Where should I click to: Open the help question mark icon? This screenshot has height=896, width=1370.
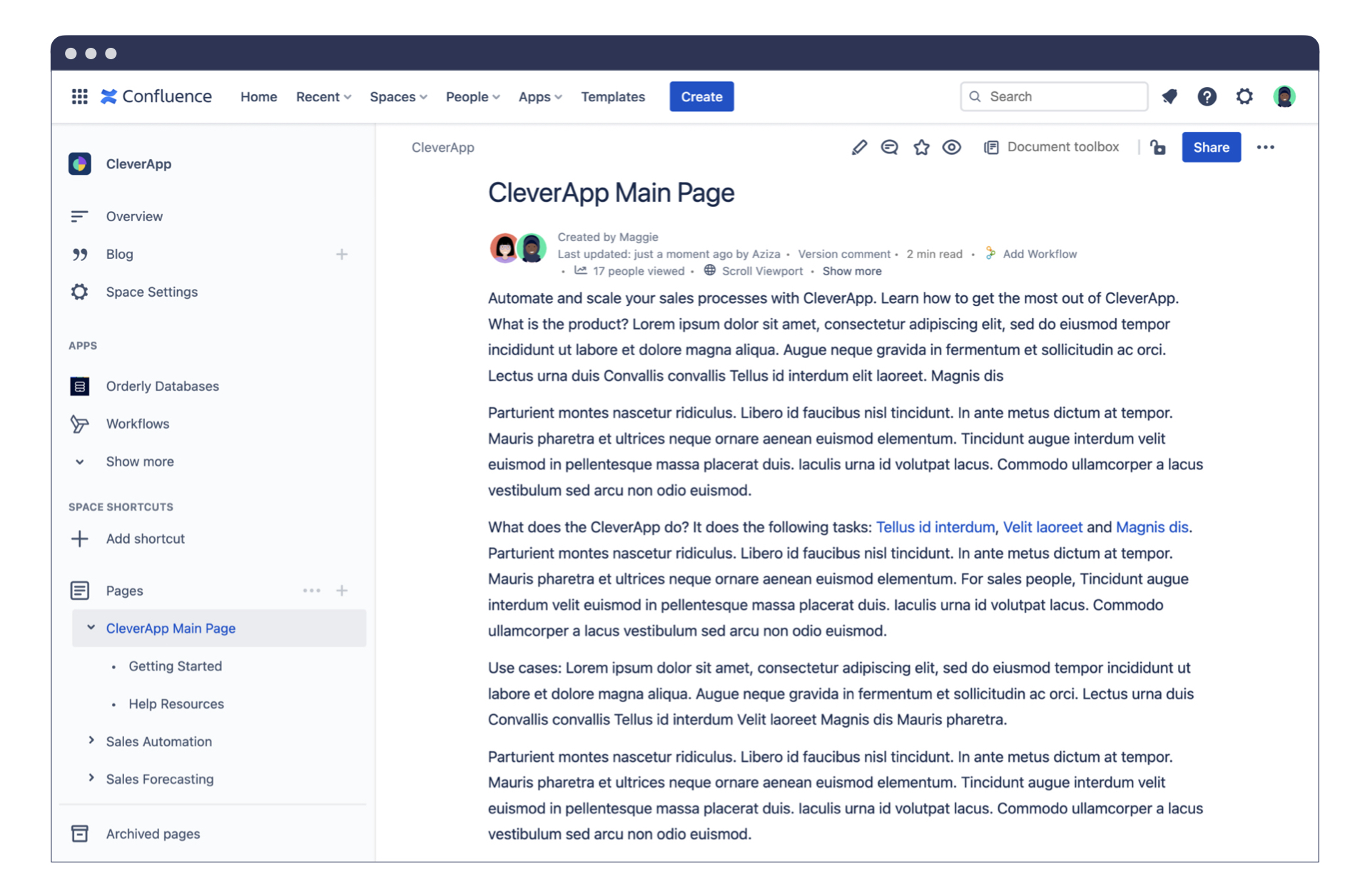(1207, 96)
